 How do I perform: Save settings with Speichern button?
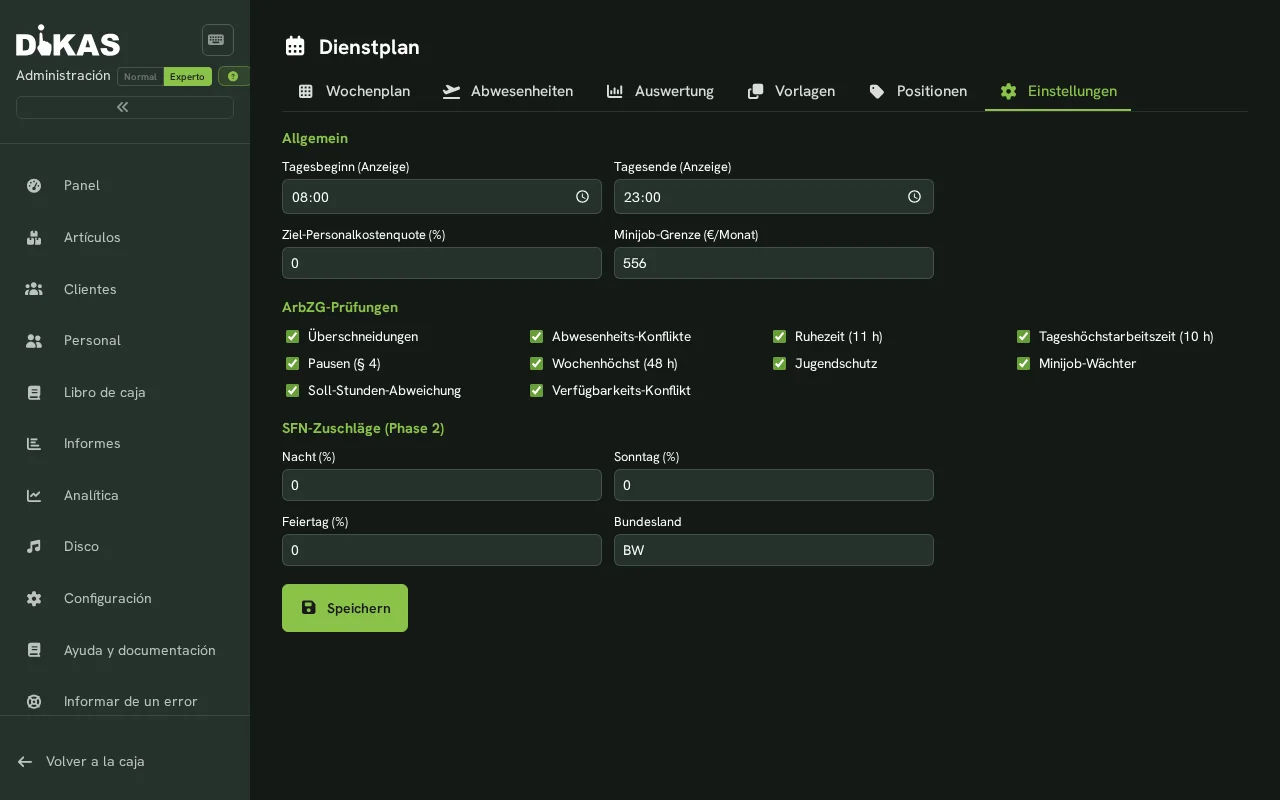(x=345, y=608)
